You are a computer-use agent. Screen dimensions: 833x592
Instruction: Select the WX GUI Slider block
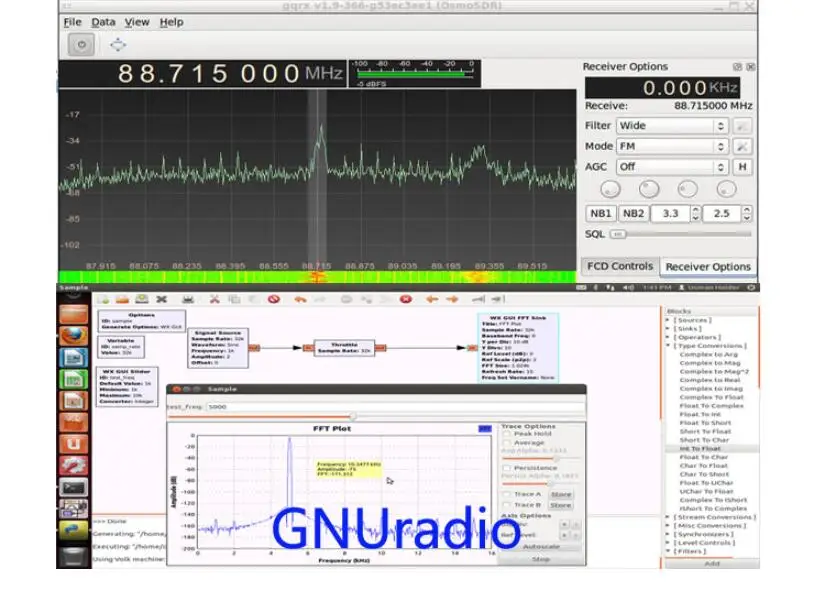pos(126,386)
